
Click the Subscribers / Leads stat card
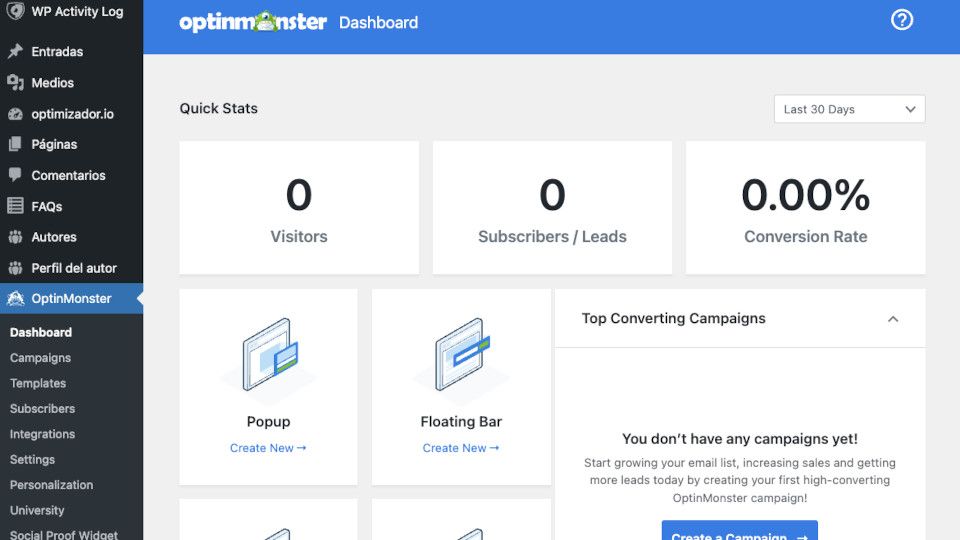[x=552, y=208]
